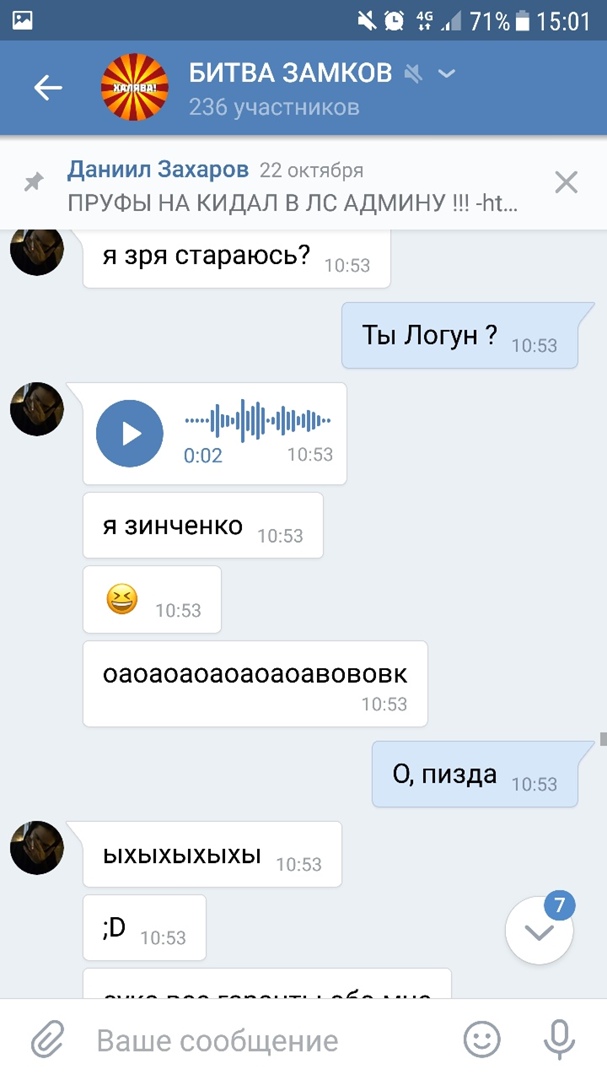Seek within the voice message waveform
This screenshot has width=607, height=1080.
pyautogui.click(x=258, y=420)
